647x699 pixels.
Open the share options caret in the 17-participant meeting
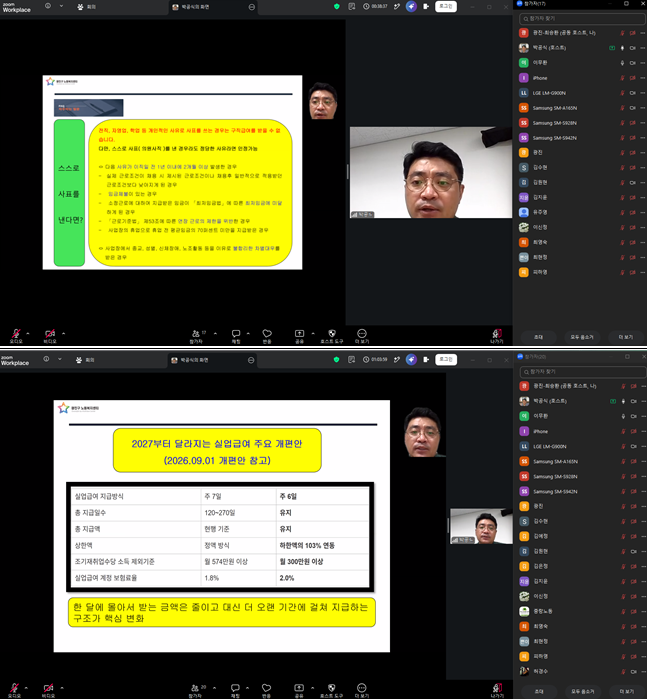click(x=313, y=333)
